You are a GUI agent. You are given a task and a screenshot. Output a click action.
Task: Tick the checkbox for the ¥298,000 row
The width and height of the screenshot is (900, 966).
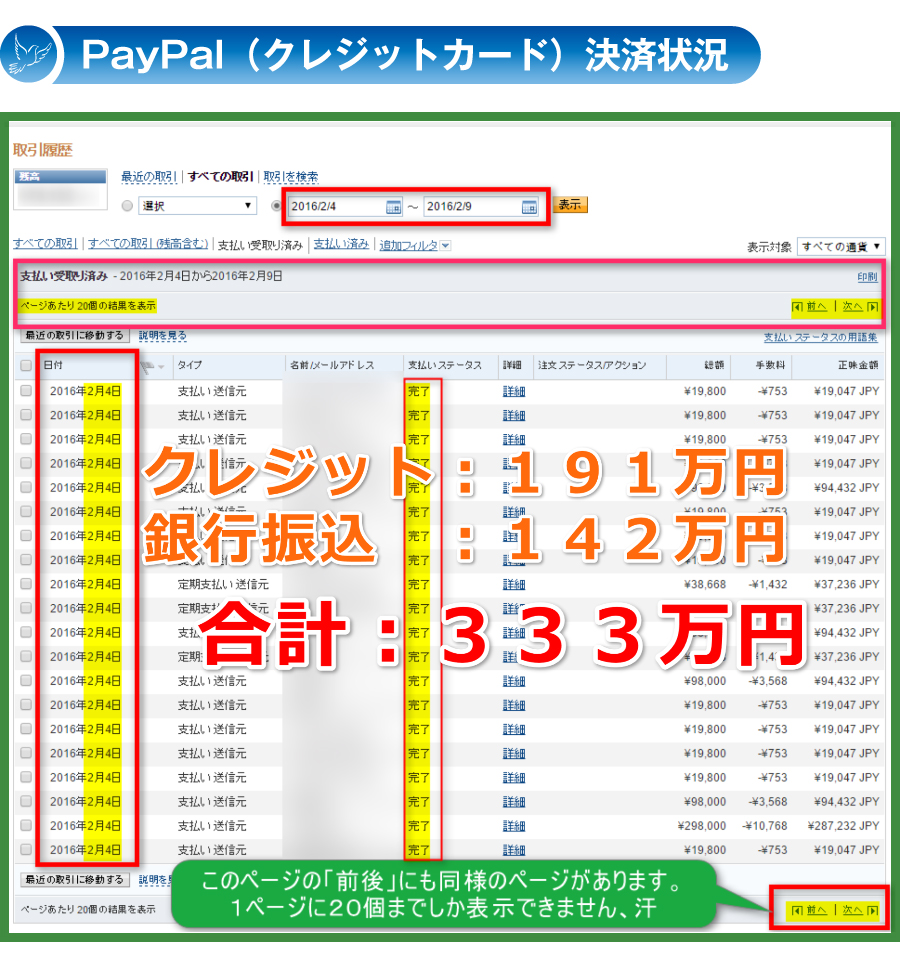pos(26,825)
